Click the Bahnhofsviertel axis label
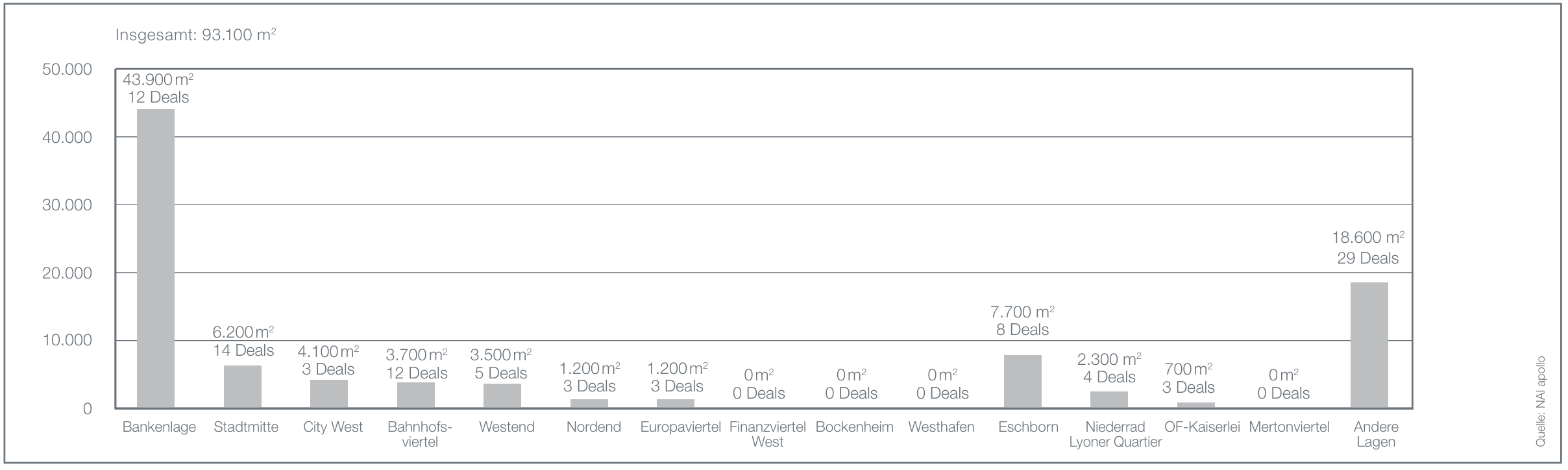This screenshot has width=1568, height=470. click(x=419, y=434)
